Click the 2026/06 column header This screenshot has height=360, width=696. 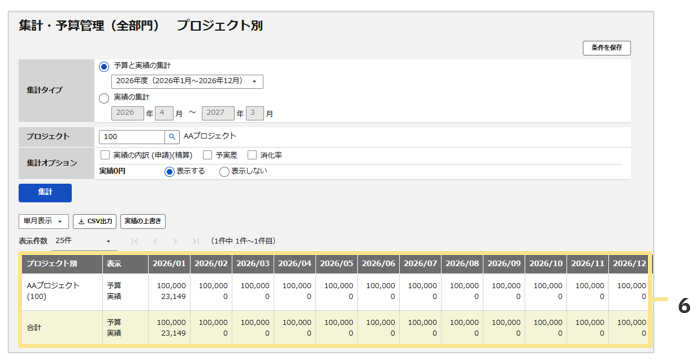point(378,264)
